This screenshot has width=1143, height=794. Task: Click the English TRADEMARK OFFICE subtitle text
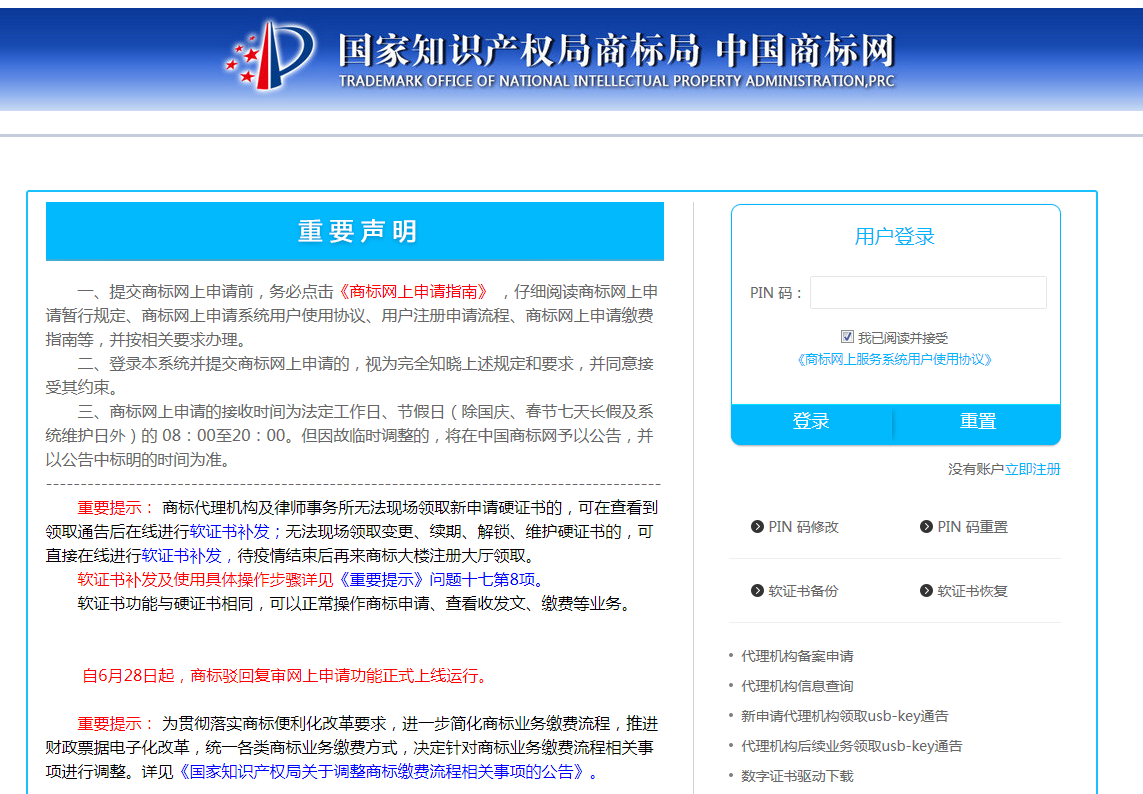[617, 81]
